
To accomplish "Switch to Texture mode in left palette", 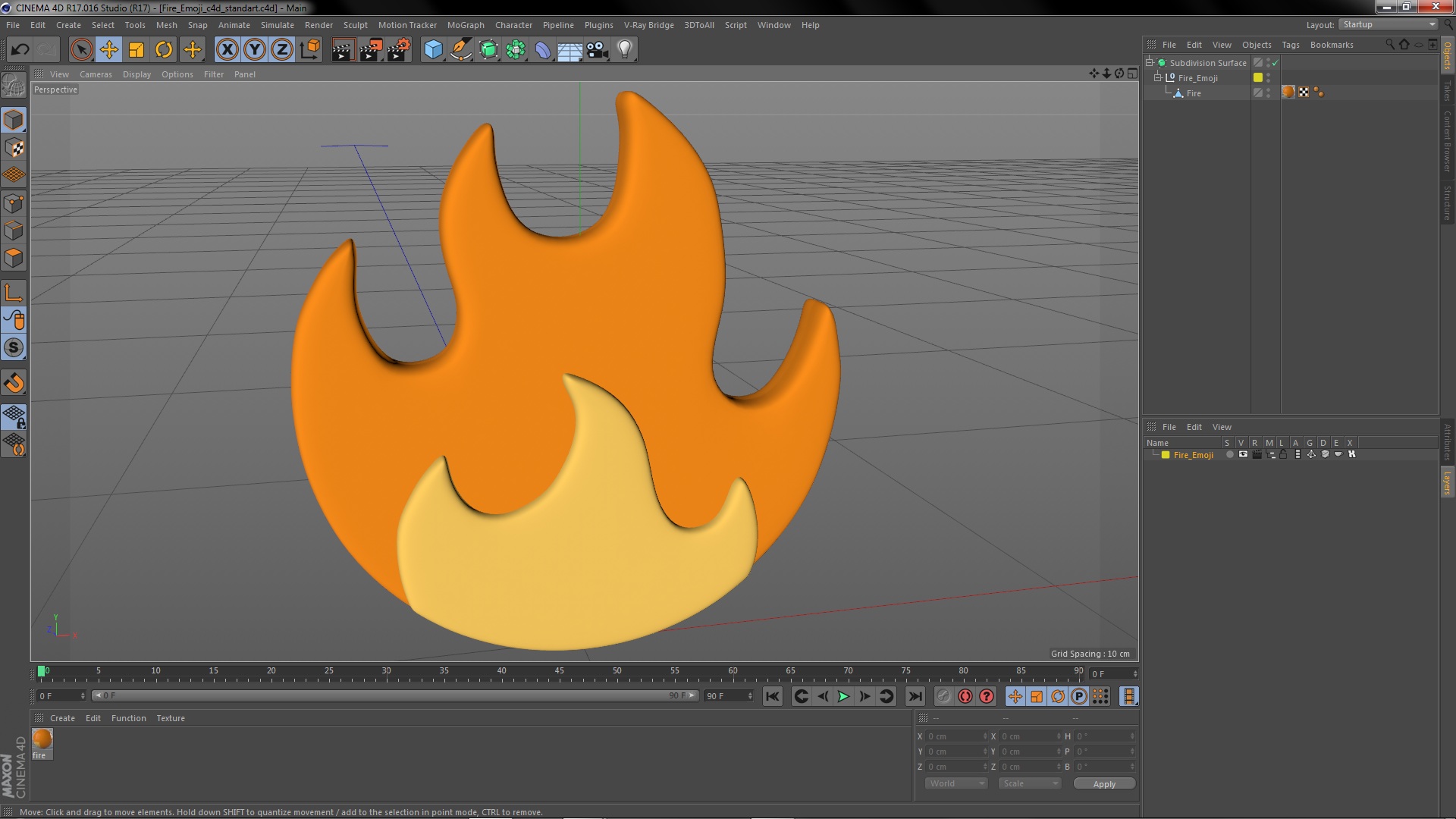I will click(x=14, y=148).
